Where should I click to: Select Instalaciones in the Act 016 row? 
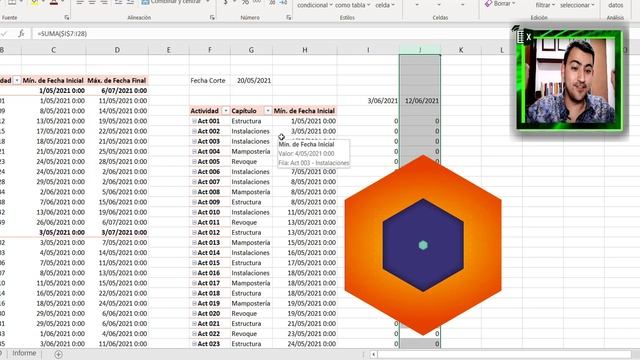tap(251, 273)
